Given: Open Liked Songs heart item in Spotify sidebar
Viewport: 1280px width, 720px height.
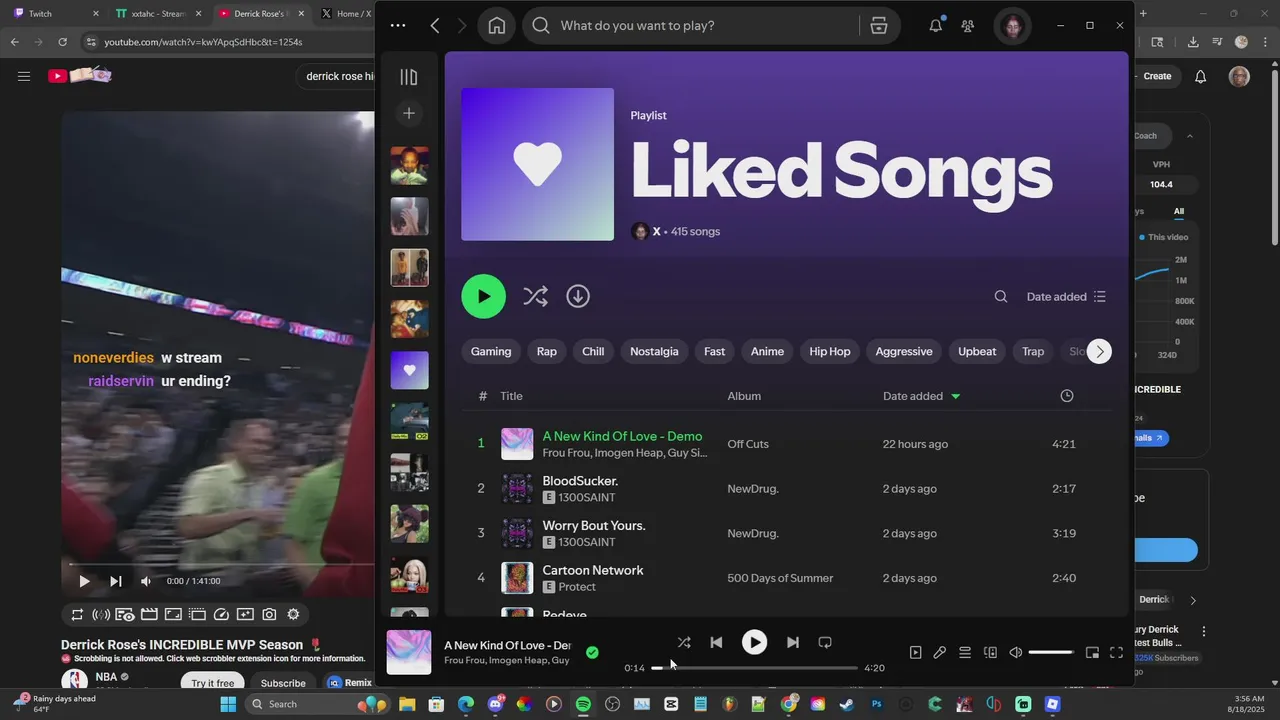Looking at the screenshot, I should [x=409, y=370].
